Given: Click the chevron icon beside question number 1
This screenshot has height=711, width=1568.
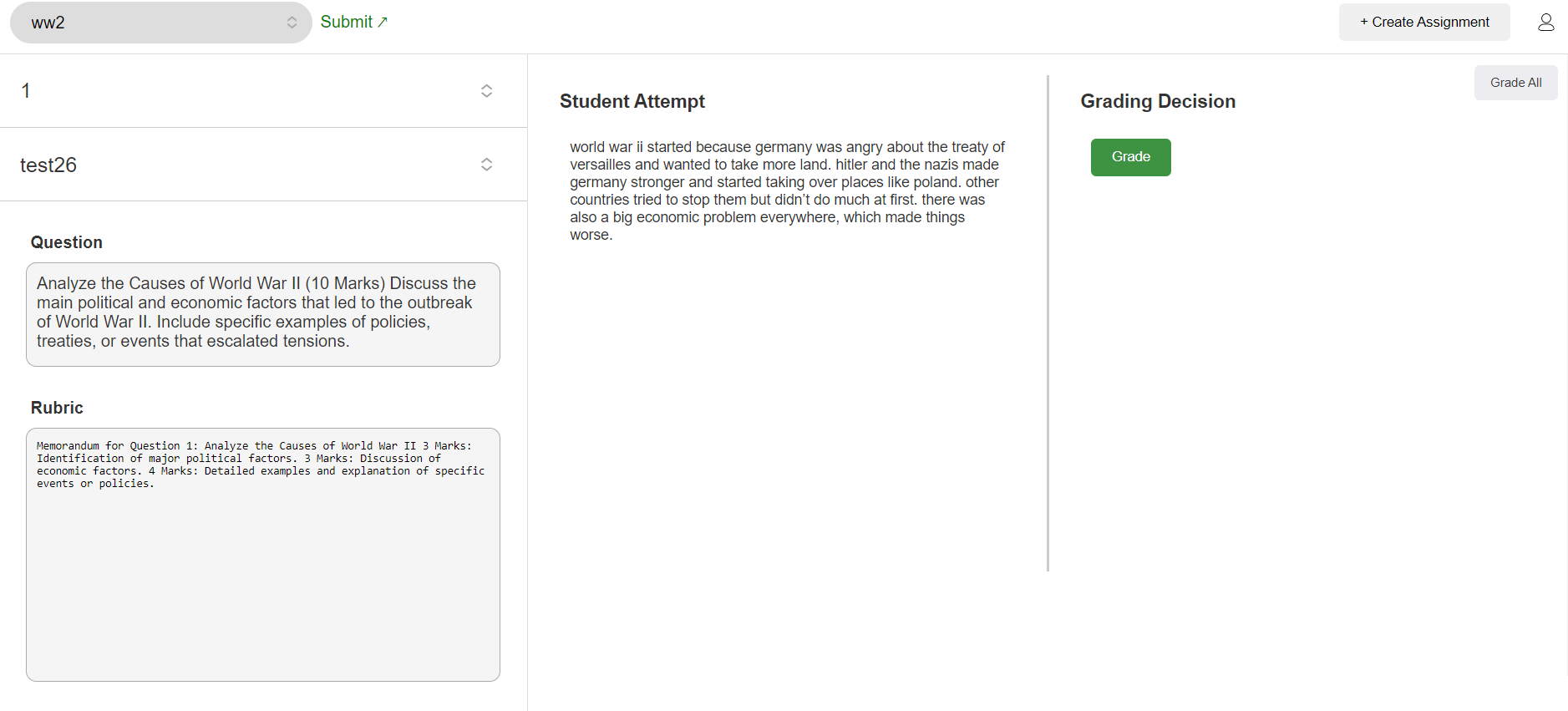Looking at the screenshot, I should tap(486, 91).
